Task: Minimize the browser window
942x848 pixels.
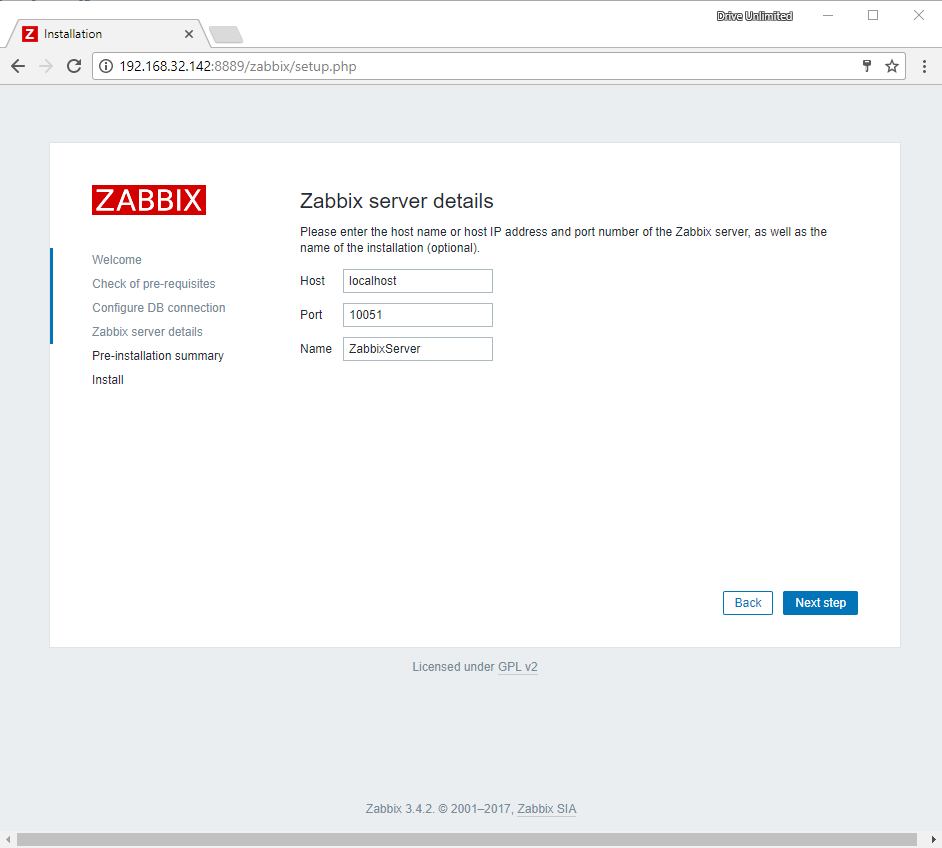Action: 828,16
